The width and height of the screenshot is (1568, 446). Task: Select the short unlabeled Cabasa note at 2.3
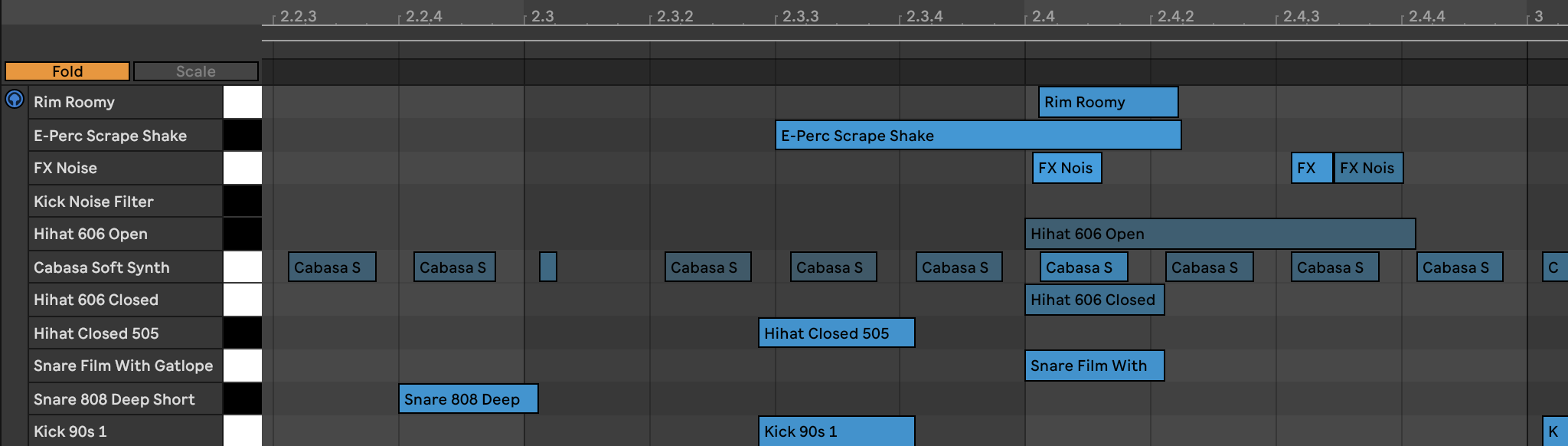click(x=548, y=267)
